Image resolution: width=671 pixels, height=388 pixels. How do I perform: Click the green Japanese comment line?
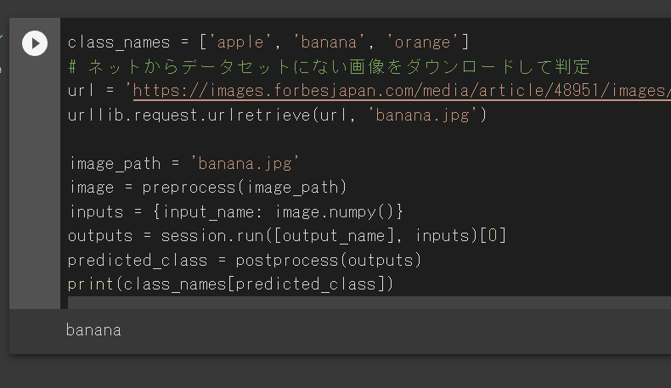(x=329, y=67)
